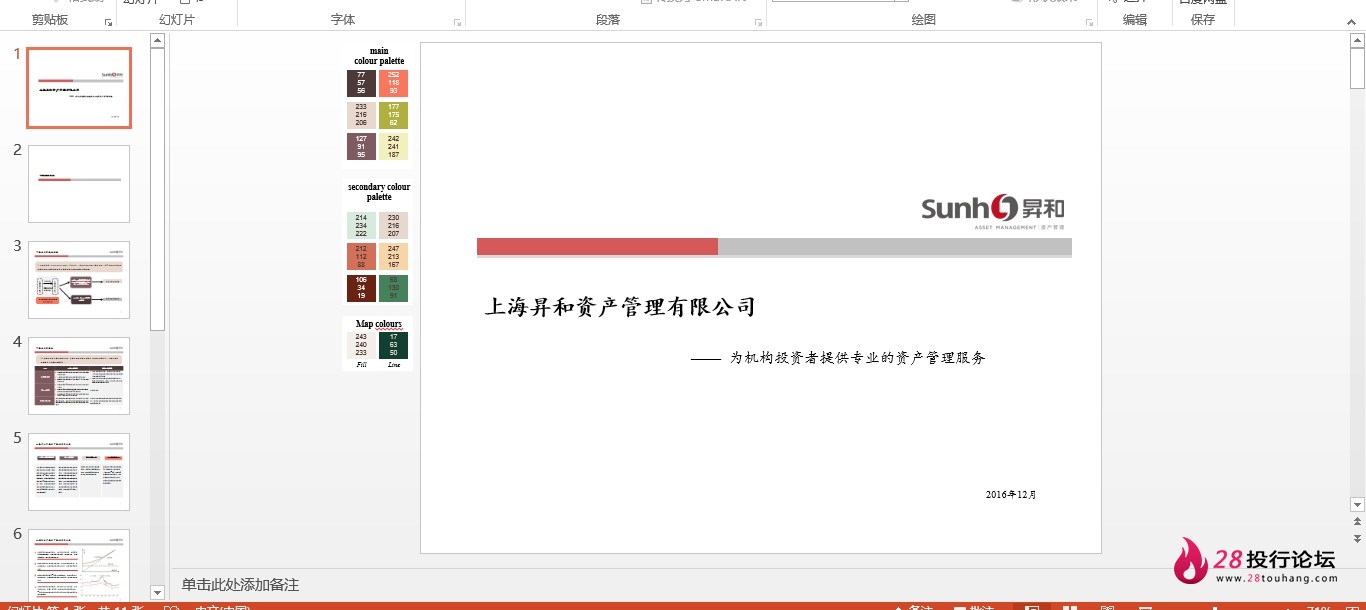
Task: Click the 'Map colours' heading
Action: 379,324
